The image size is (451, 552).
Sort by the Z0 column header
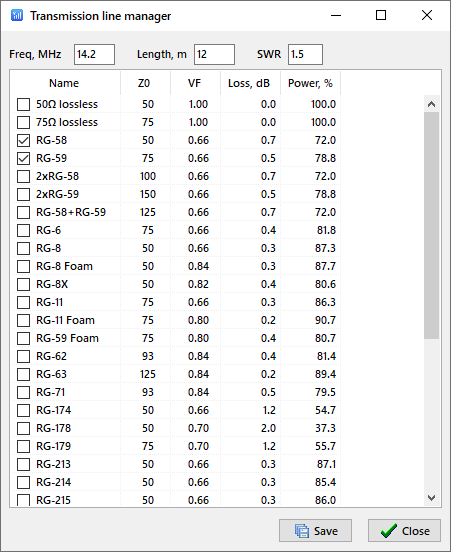point(145,83)
